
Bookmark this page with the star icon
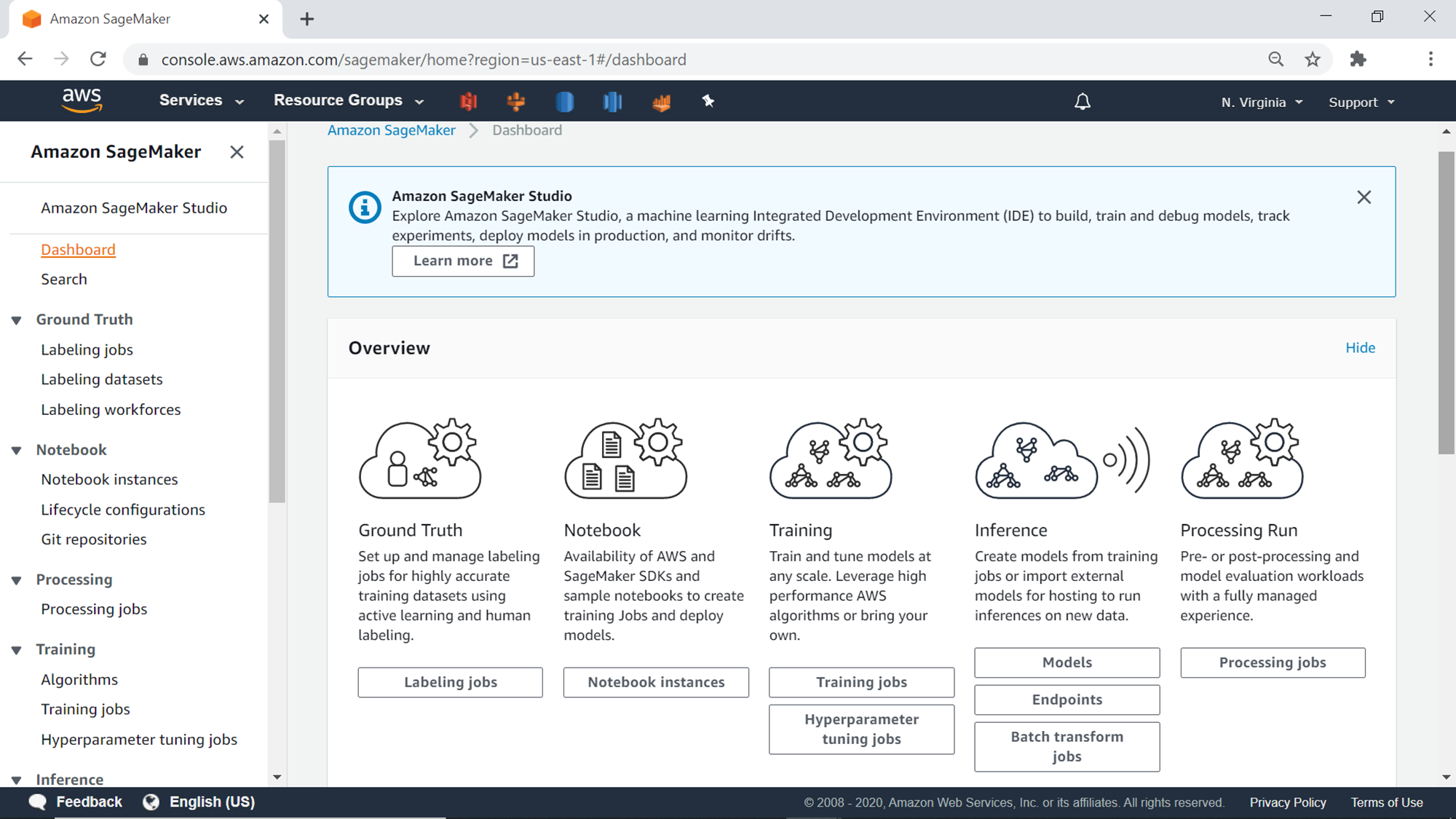tap(1313, 59)
